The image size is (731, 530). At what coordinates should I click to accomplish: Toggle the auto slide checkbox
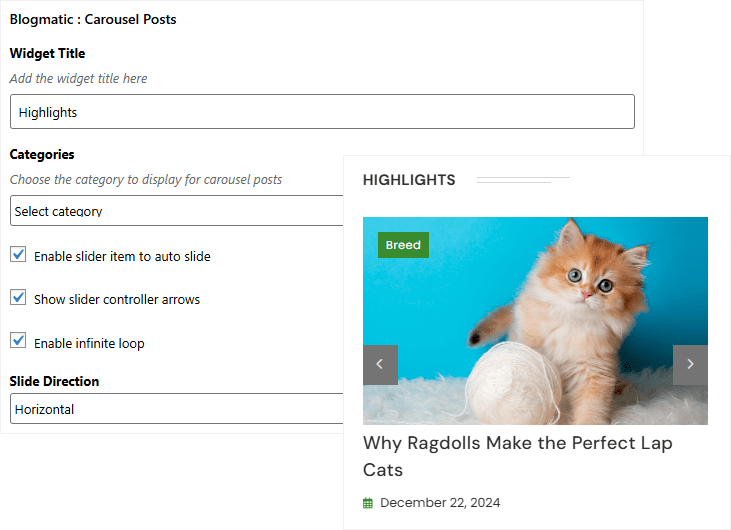[18, 255]
